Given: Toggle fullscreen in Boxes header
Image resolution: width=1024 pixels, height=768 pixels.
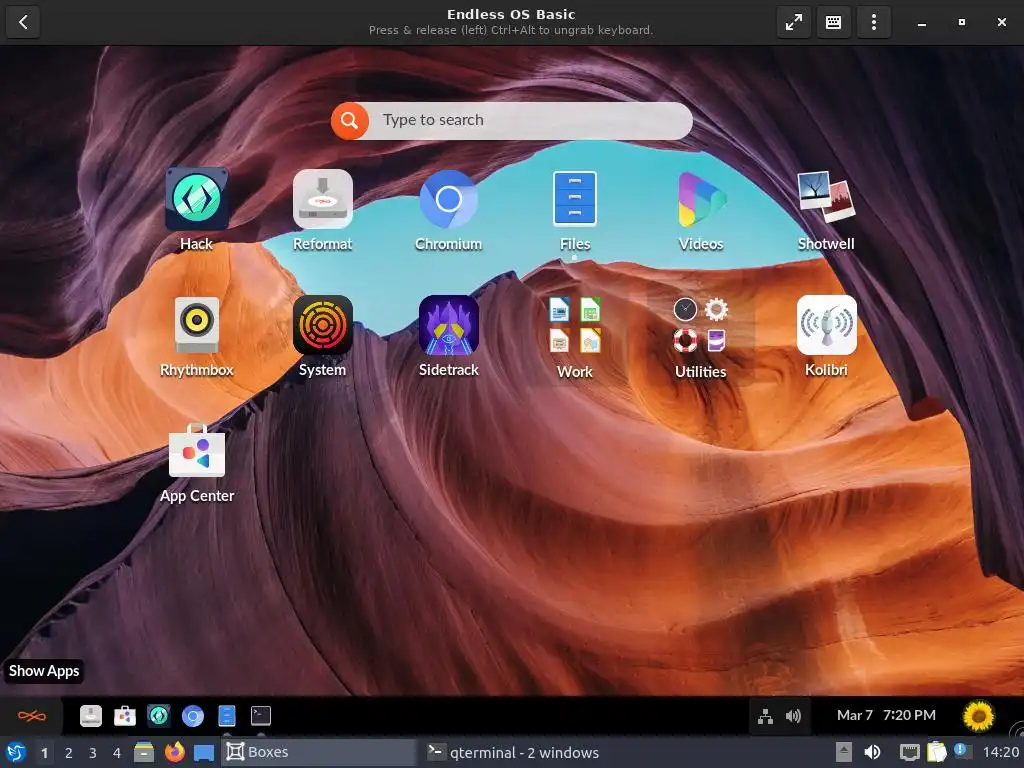Looking at the screenshot, I should point(794,22).
